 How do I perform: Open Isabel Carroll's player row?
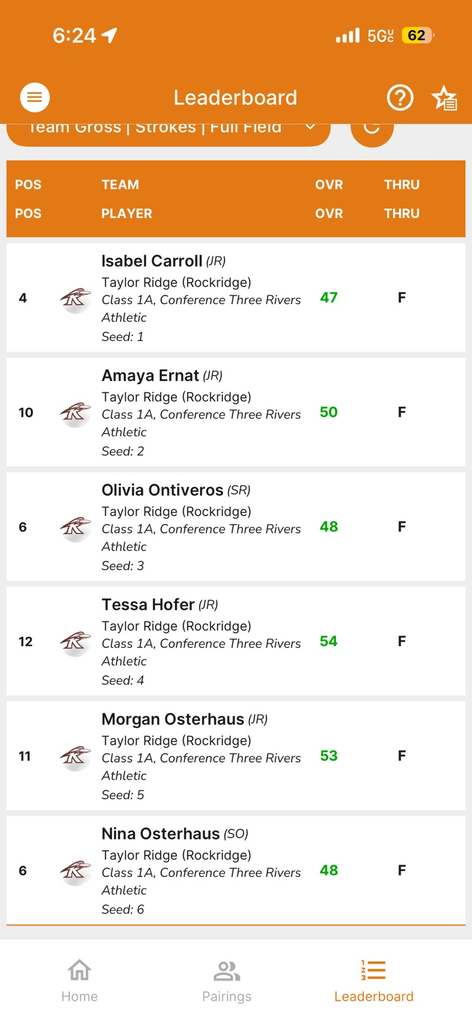coord(236,298)
